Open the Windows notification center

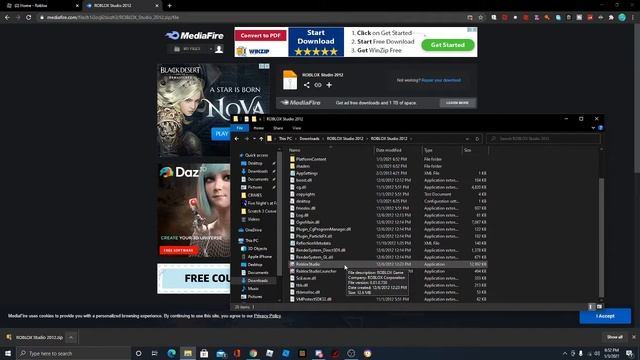click(629, 353)
